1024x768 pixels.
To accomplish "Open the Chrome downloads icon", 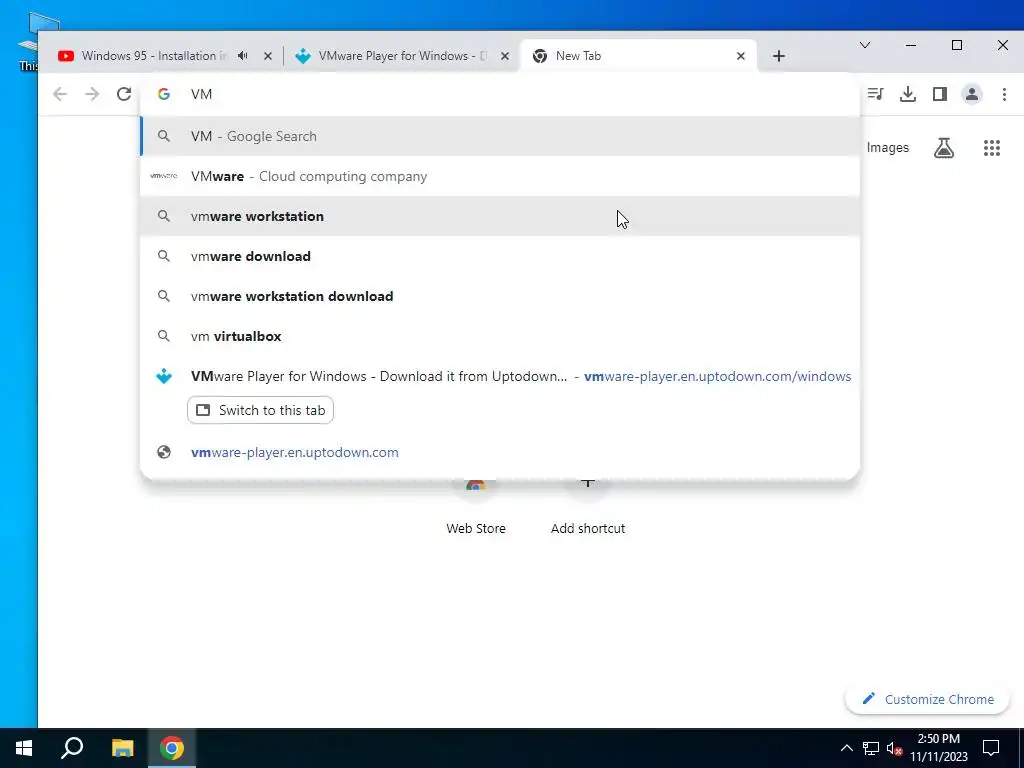I will pyautogui.click(x=908, y=94).
